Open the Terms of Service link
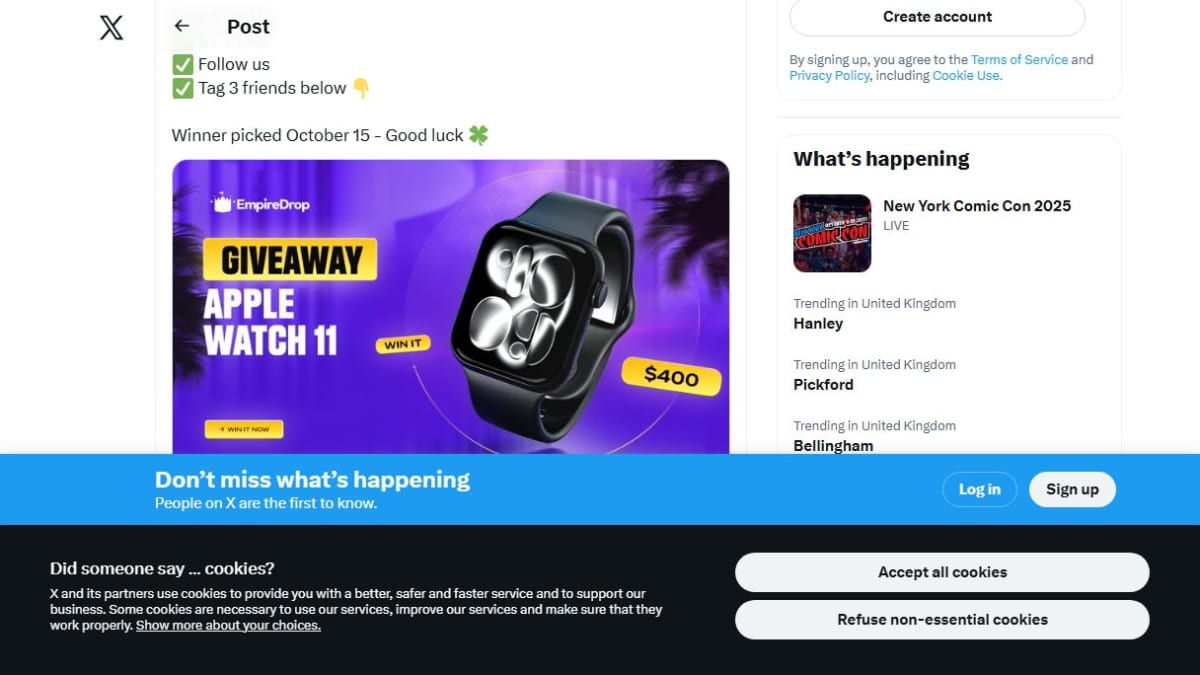The image size is (1200, 675). [x=1019, y=59]
